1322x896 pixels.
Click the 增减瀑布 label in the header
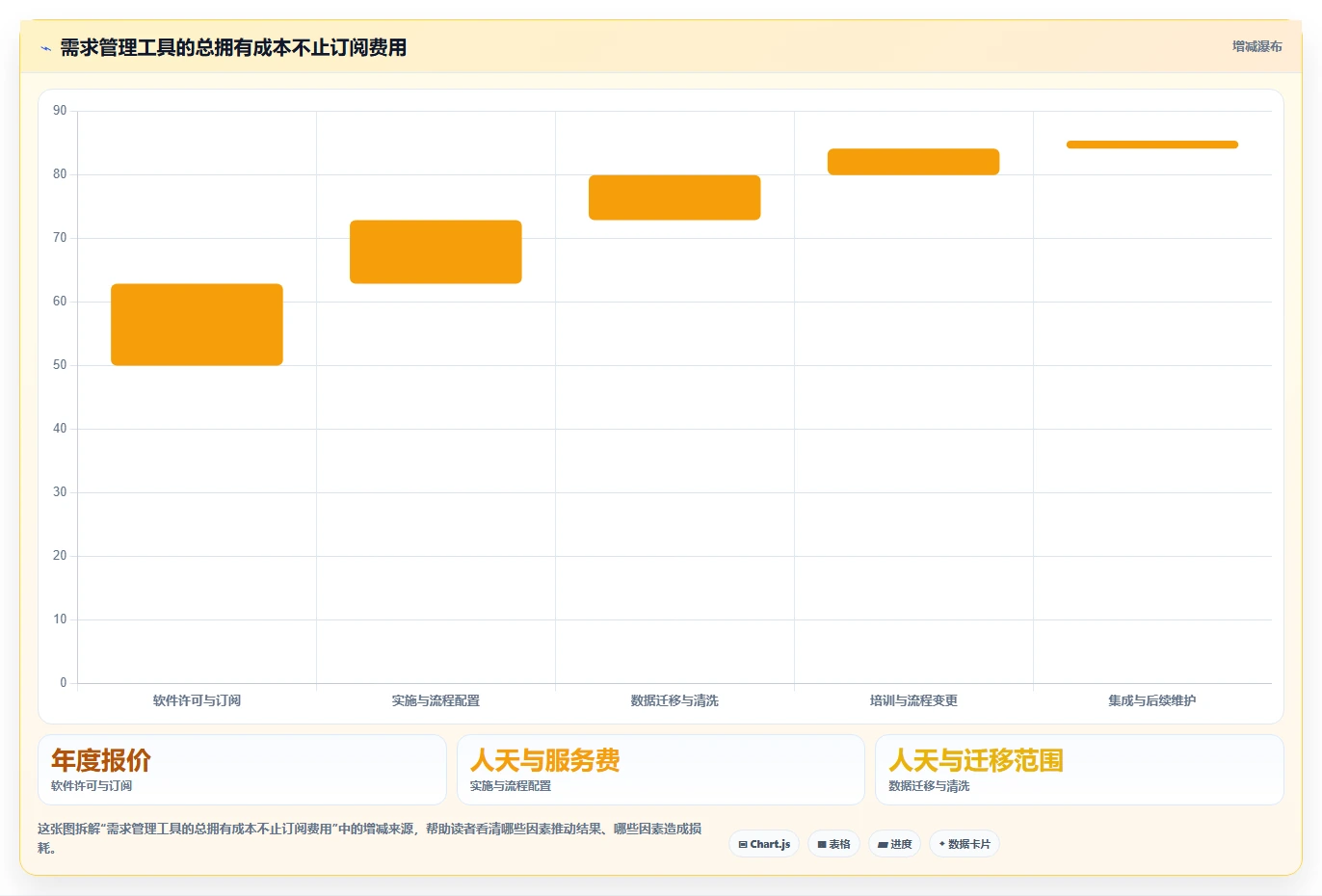(x=1256, y=46)
